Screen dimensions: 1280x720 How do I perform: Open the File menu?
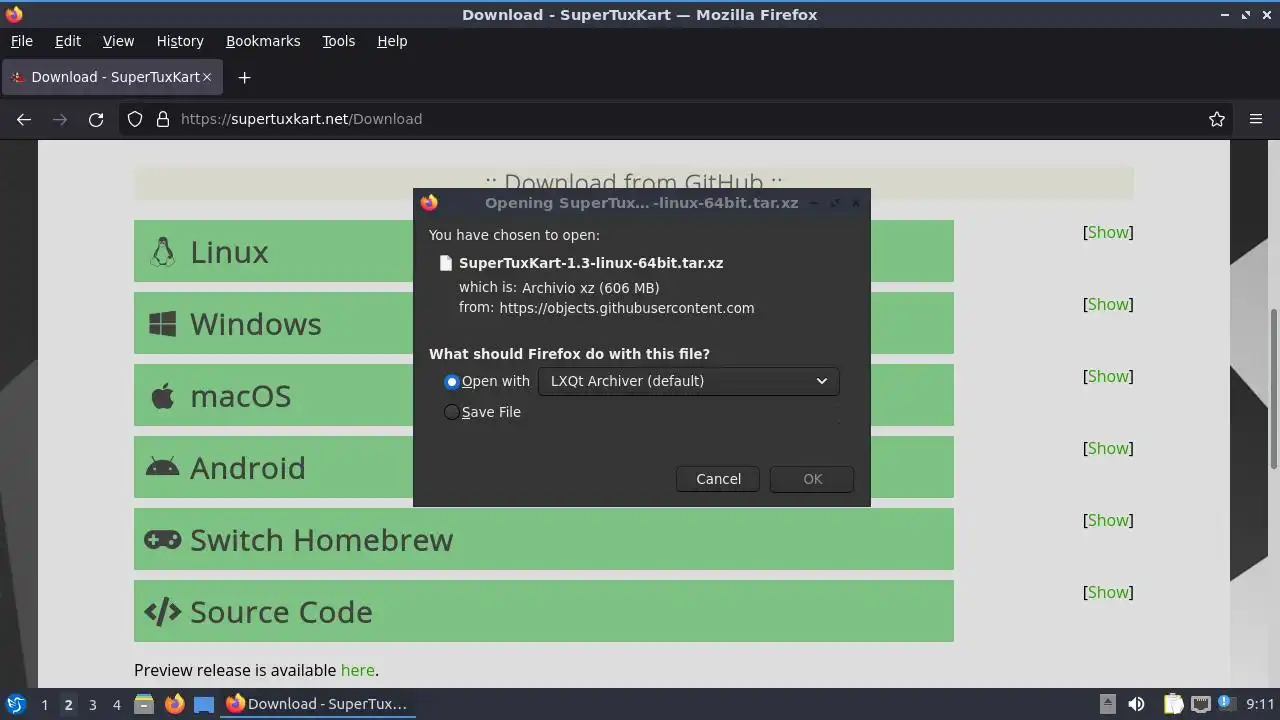coord(21,41)
